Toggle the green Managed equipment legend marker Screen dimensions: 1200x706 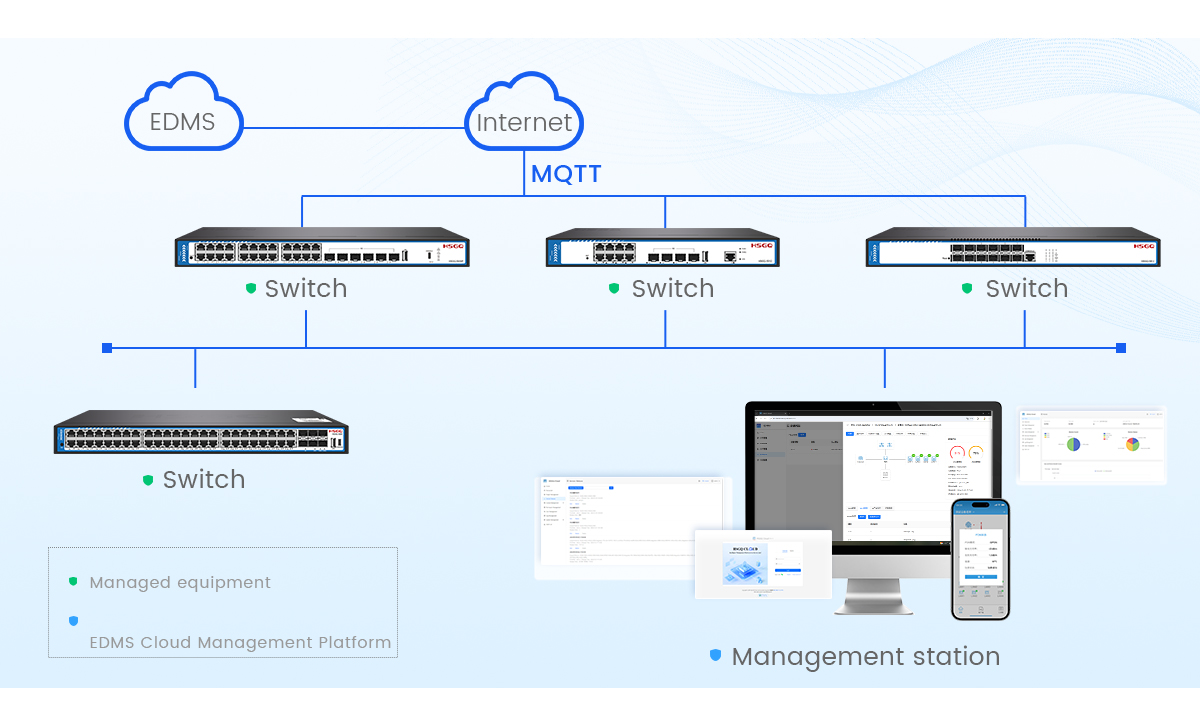72,580
